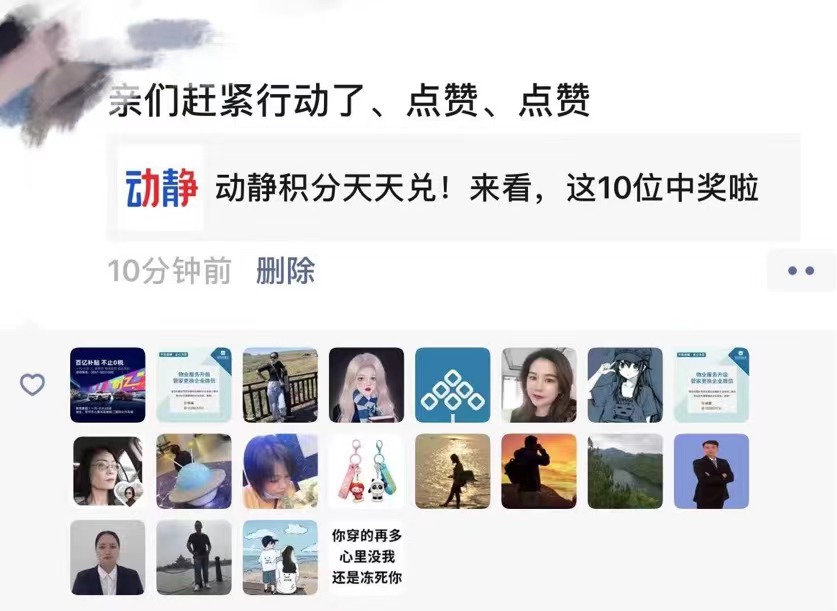This screenshot has height=611, width=837.
Task: Open the two-dot more options button
Action: coord(801,271)
